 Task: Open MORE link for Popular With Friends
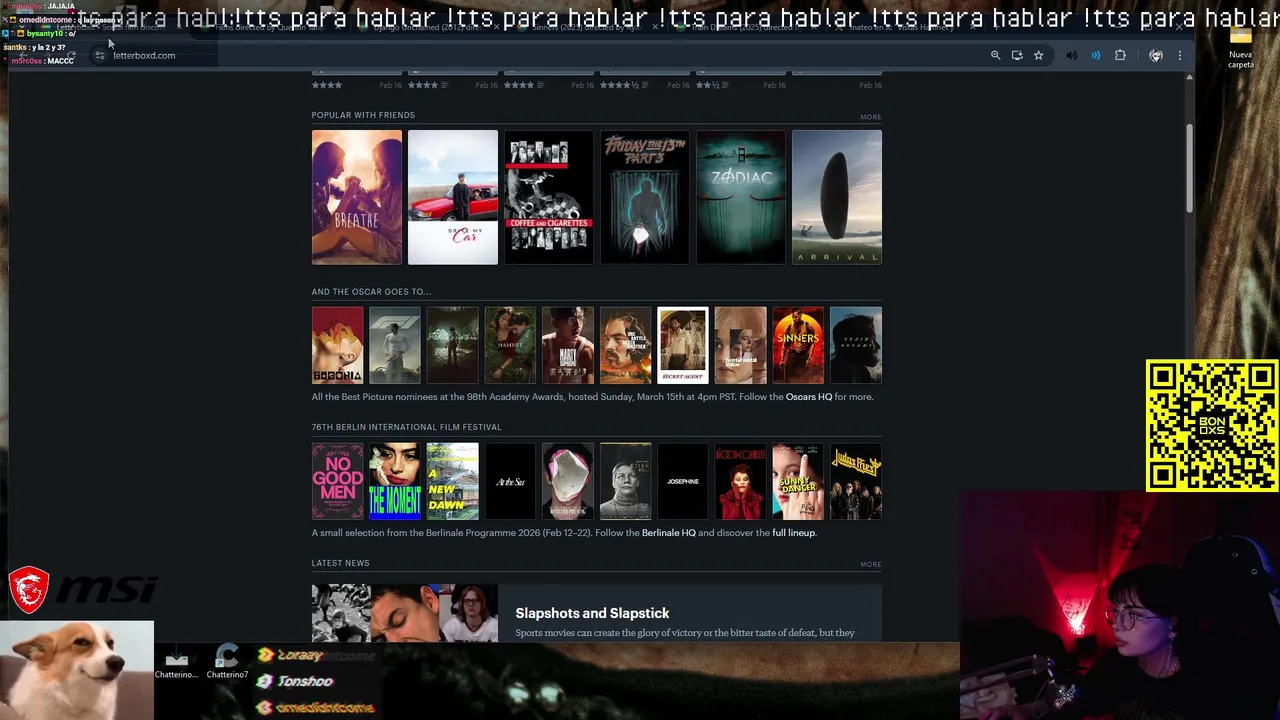pos(870,117)
